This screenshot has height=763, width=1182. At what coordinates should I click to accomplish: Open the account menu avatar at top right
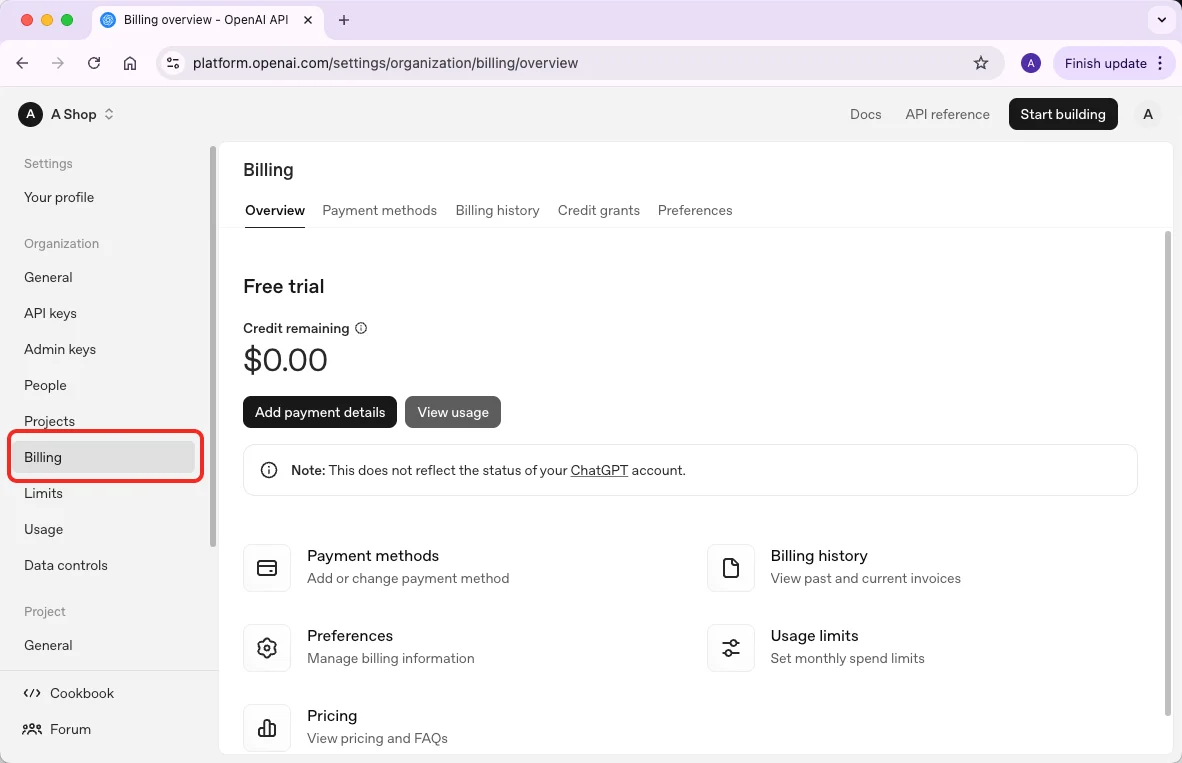1148,114
